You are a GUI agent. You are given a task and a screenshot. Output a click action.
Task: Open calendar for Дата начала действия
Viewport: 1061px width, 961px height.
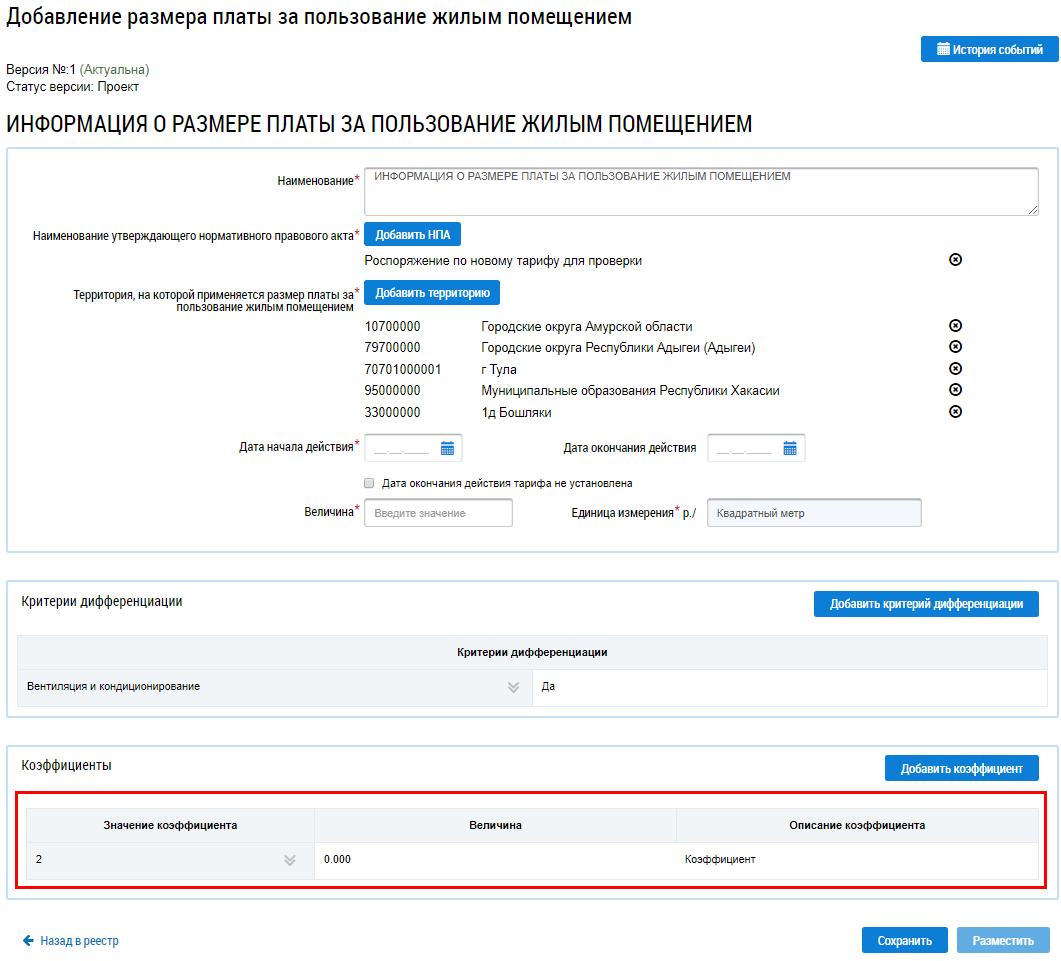pos(447,448)
